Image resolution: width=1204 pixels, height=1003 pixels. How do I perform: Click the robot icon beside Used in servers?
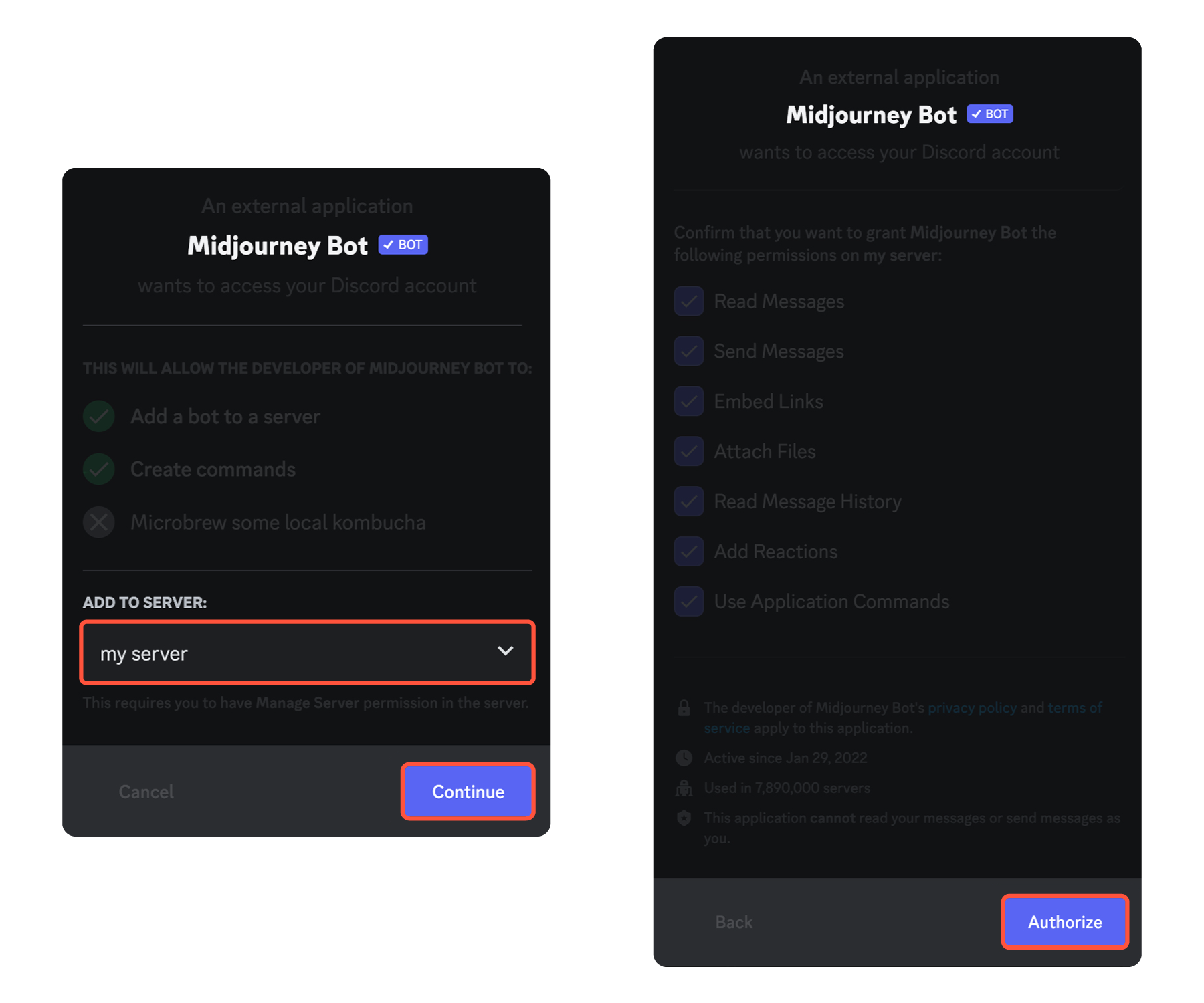684,788
